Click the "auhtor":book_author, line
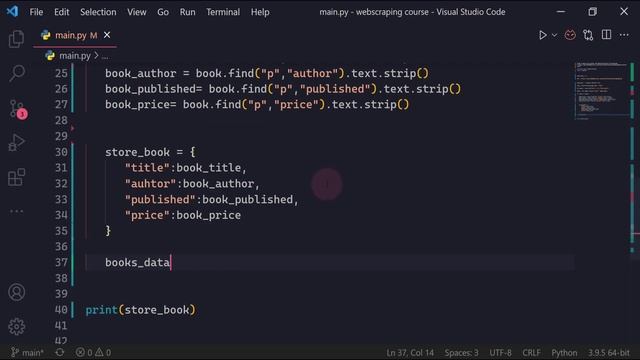This screenshot has height=360, width=640. pyautogui.click(x=192, y=184)
